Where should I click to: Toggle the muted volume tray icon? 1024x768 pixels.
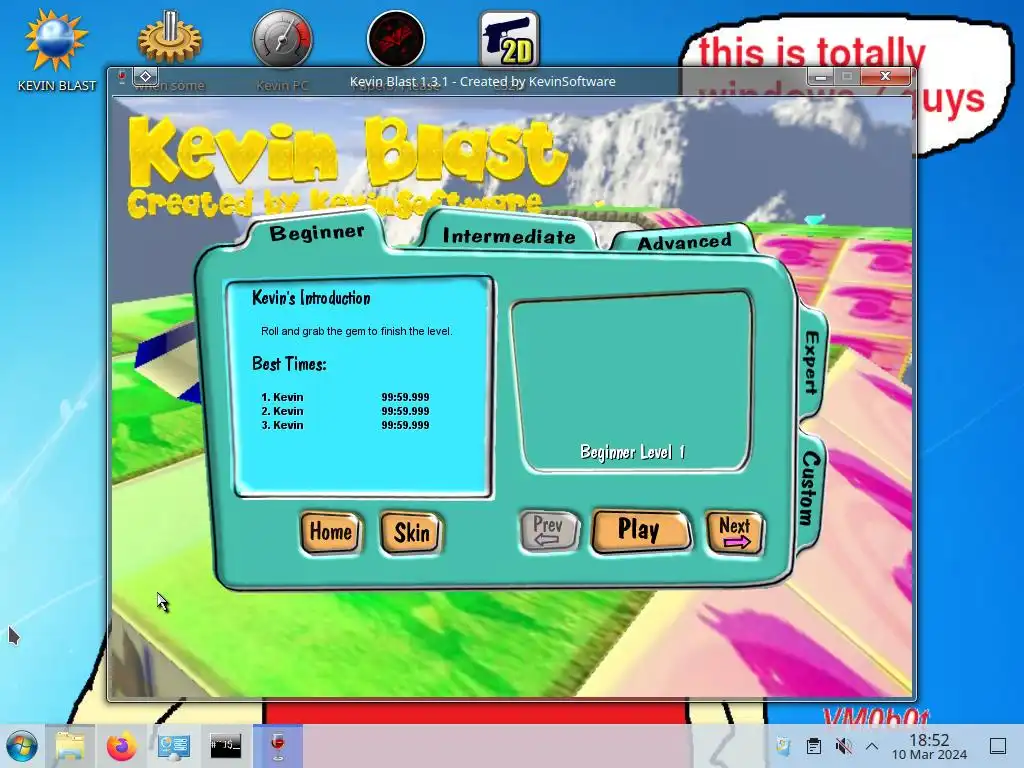point(844,746)
